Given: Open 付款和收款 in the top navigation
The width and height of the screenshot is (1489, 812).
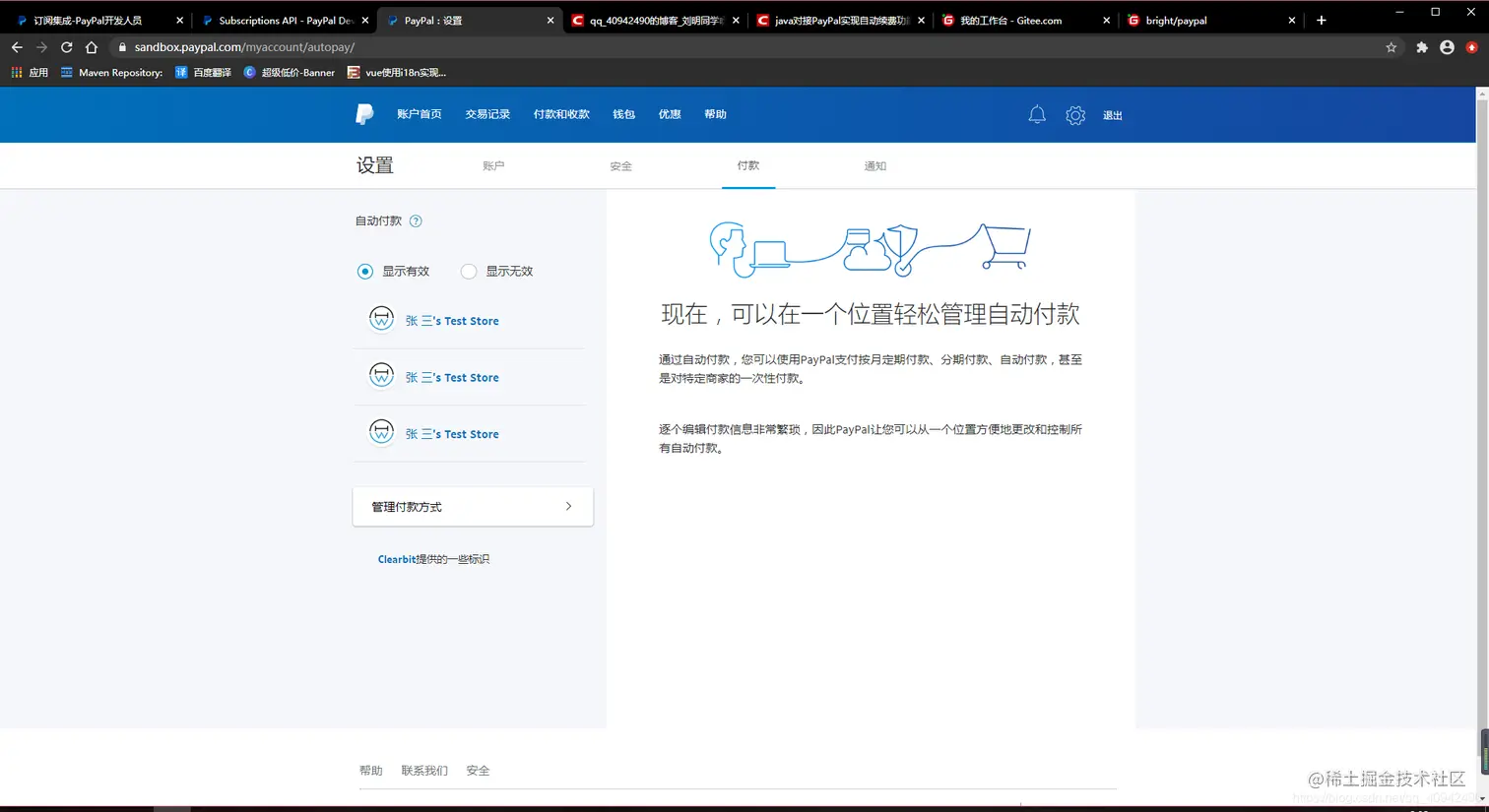Looking at the screenshot, I should 561,114.
